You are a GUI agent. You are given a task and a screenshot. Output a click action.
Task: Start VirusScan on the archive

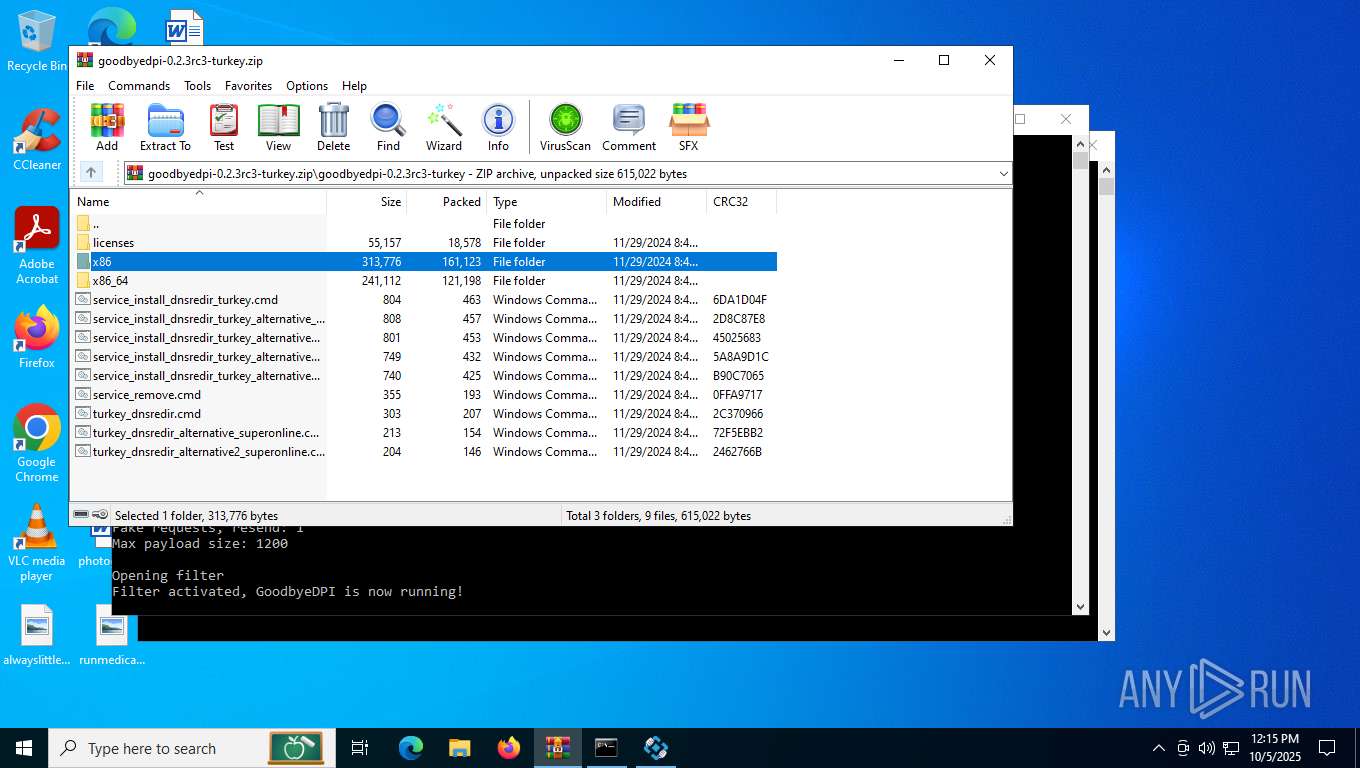pos(565,127)
